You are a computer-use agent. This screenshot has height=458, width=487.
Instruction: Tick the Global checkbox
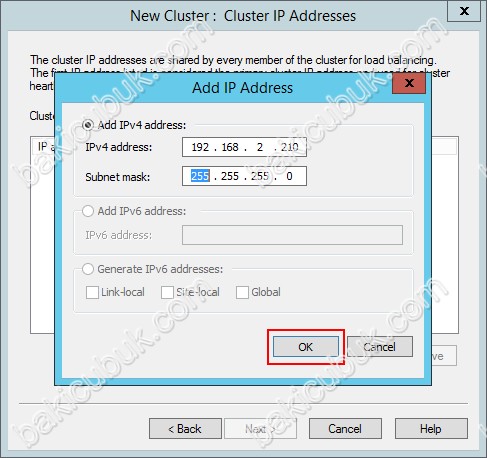pyautogui.click(x=242, y=292)
